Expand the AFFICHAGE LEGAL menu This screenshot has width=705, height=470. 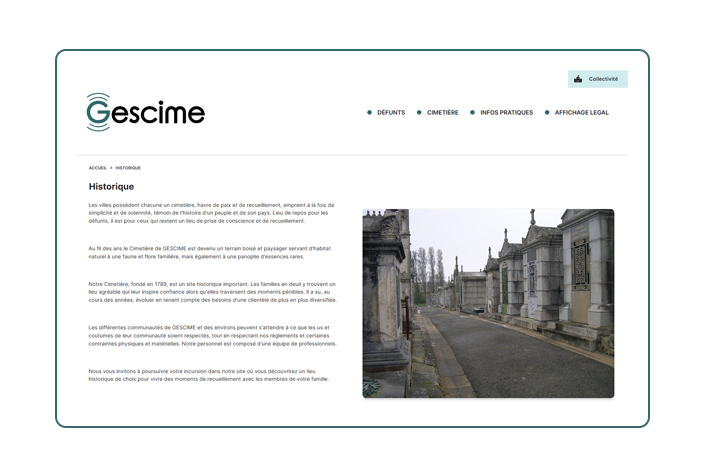pyautogui.click(x=582, y=113)
